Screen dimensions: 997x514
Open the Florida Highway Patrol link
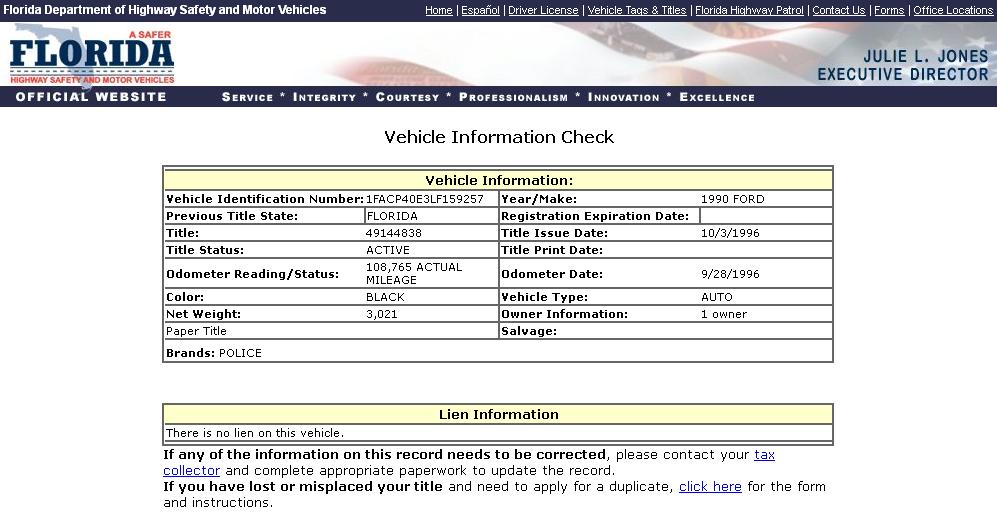pyautogui.click(x=749, y=10)
